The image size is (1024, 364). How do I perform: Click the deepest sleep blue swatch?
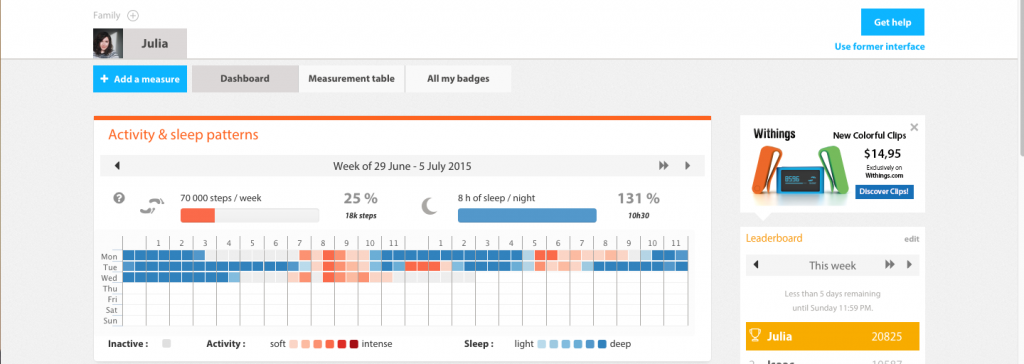click(x=602, y=344)
